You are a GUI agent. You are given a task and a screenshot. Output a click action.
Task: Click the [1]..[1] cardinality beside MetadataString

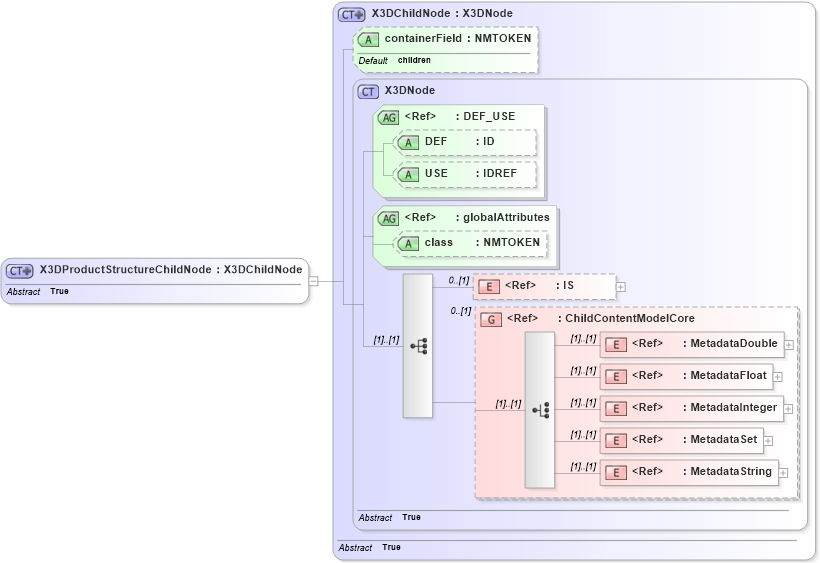(583, 467)
